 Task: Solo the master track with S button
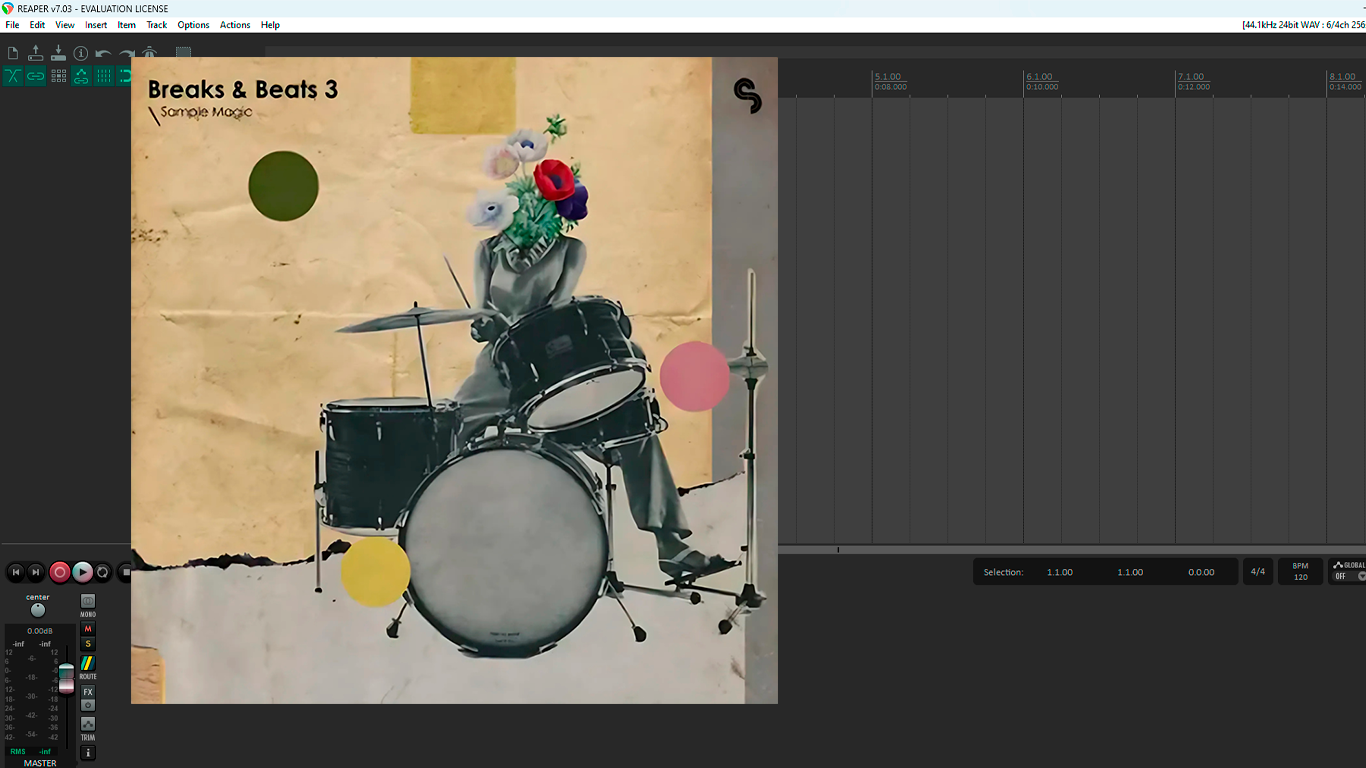[88, 643]
